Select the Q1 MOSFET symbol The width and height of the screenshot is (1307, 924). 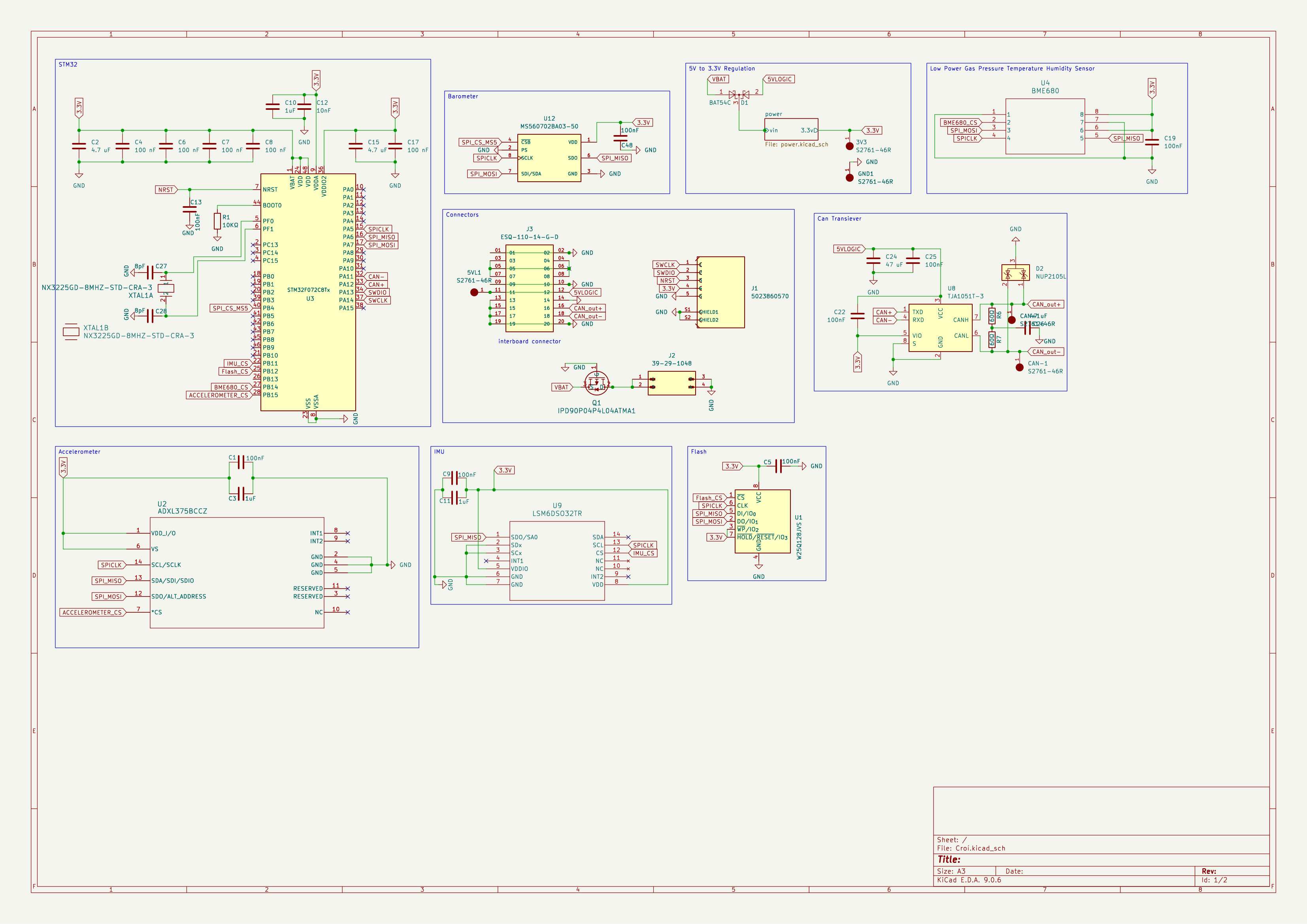click(x=596, y=384)
